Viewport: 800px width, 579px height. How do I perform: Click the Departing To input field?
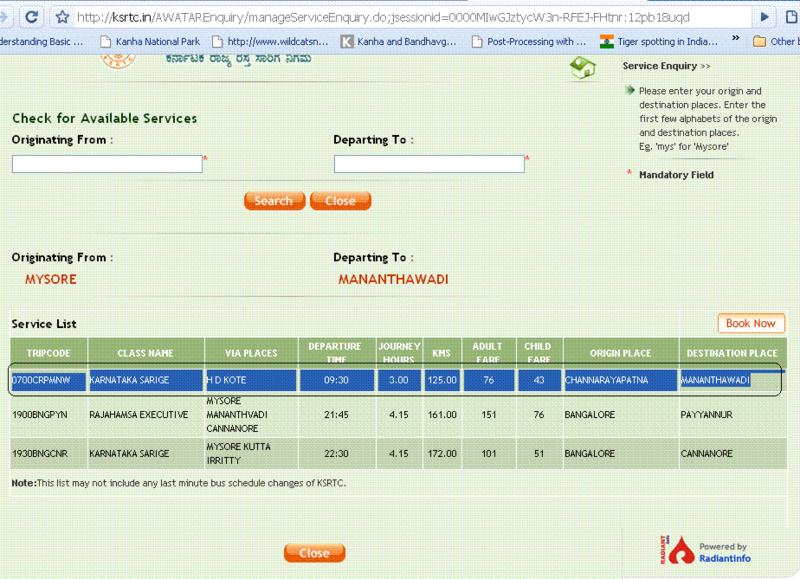(429, 164)
